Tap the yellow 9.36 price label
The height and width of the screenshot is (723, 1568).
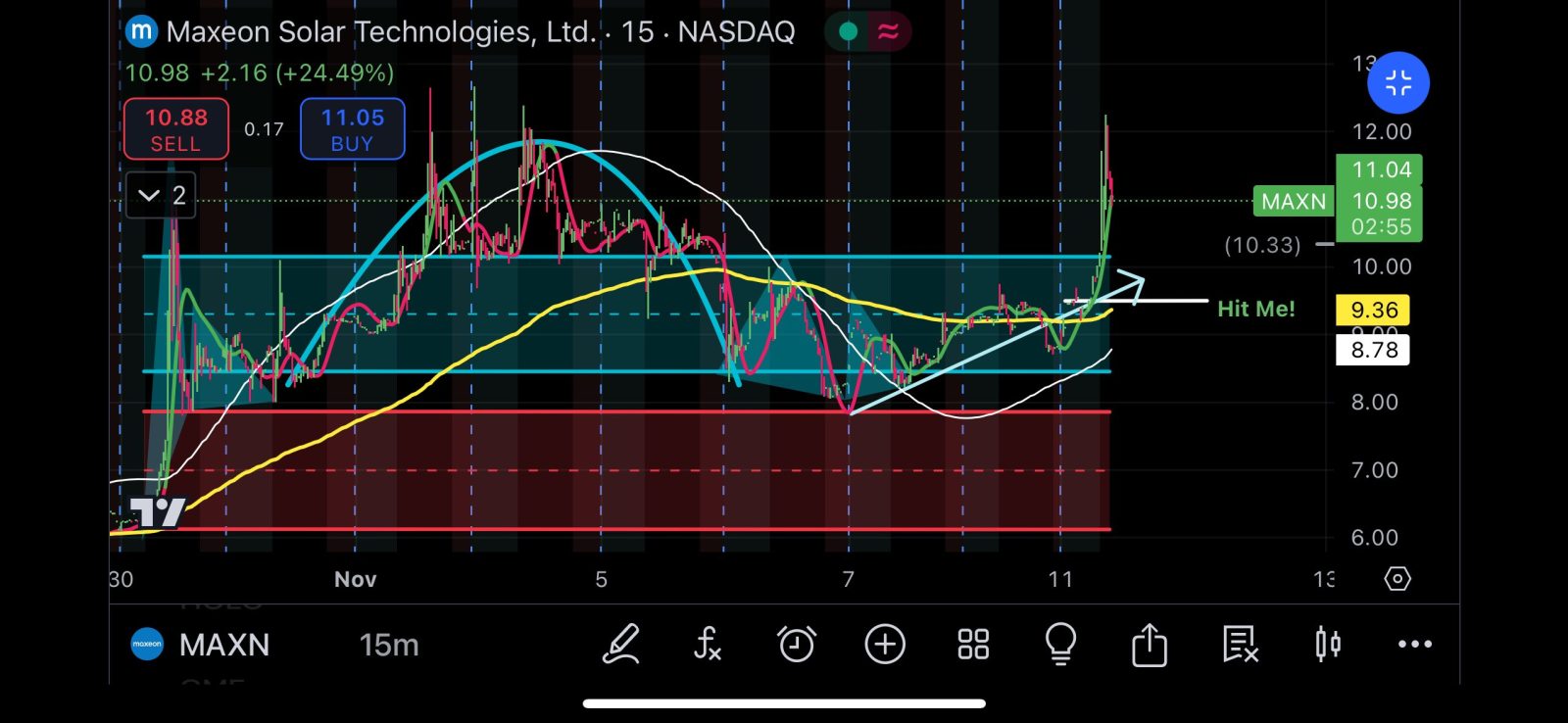[x=1373, y=311]
